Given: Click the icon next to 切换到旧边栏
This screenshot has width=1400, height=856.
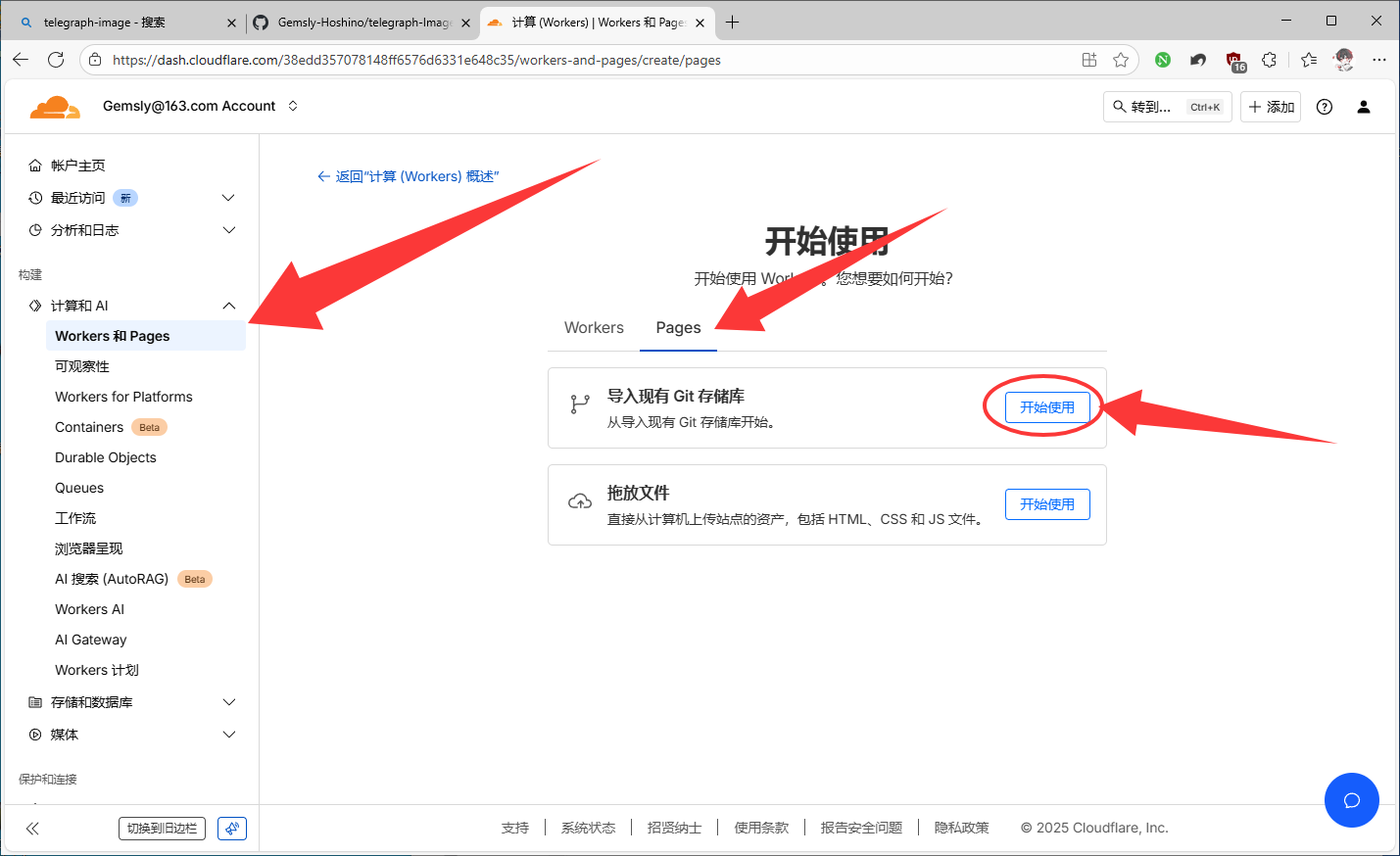Looking at the screenshot, I should pyautogui.click(x=232, y=829).
